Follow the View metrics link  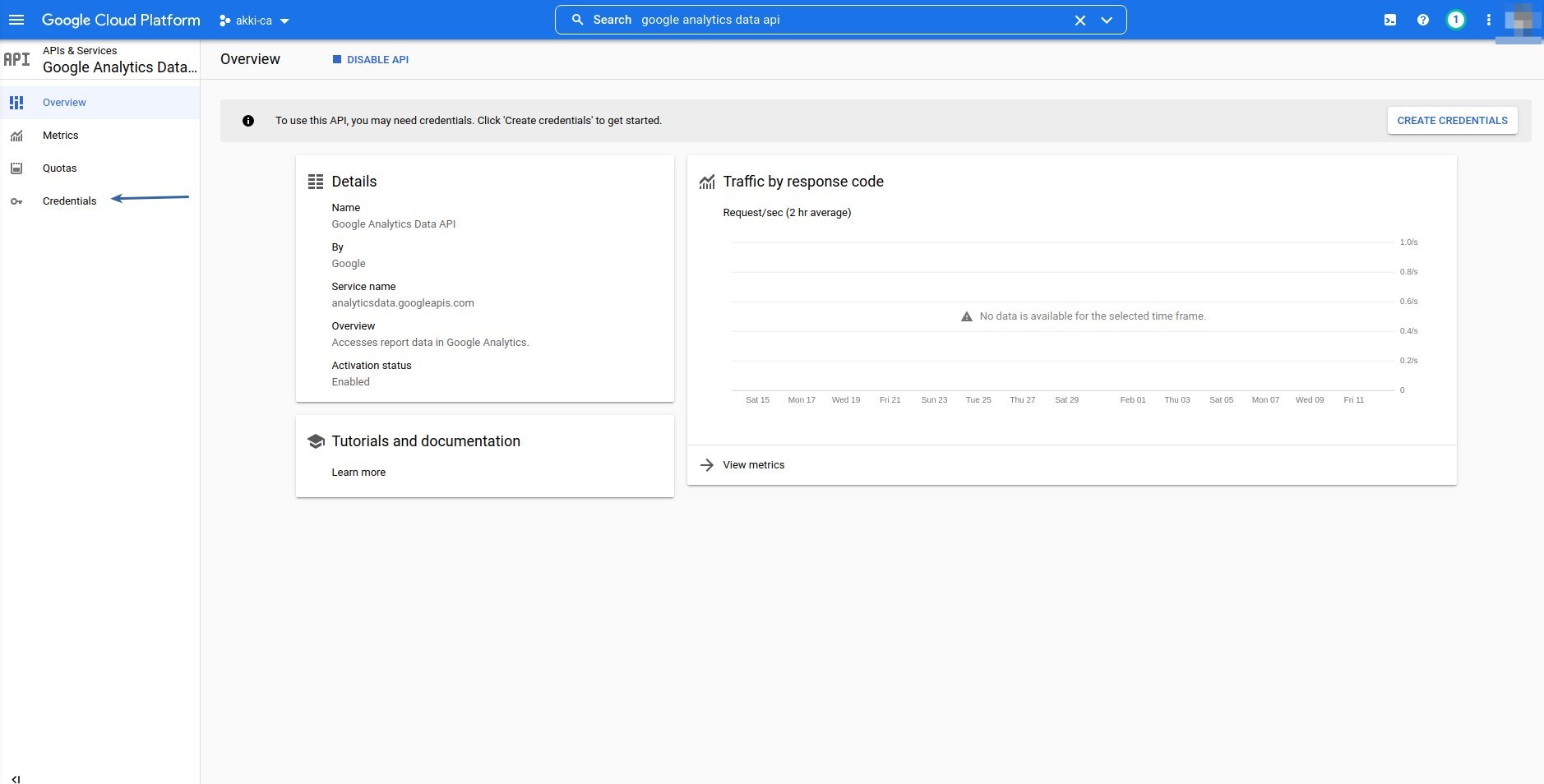pos(753,465)
